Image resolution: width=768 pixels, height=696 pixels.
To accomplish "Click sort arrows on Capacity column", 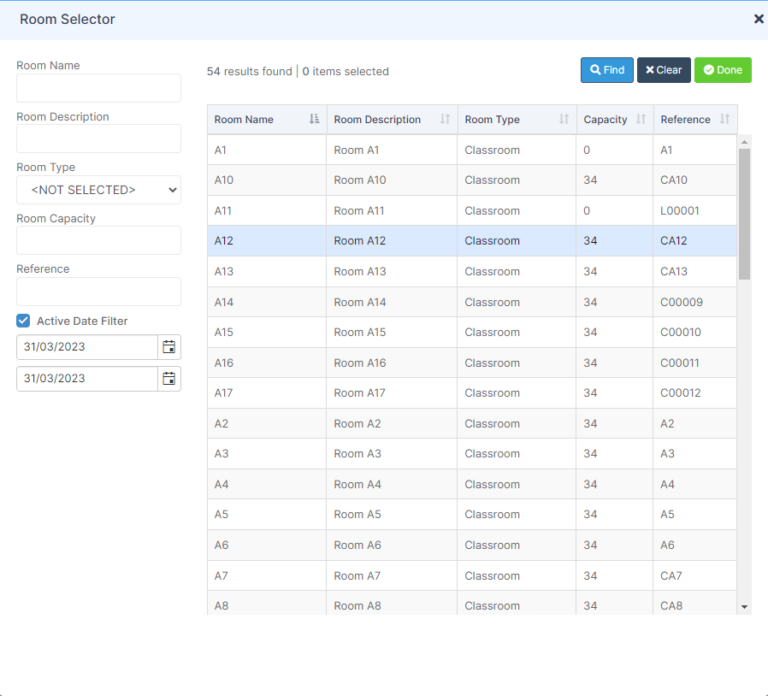I will pos(641,120).
